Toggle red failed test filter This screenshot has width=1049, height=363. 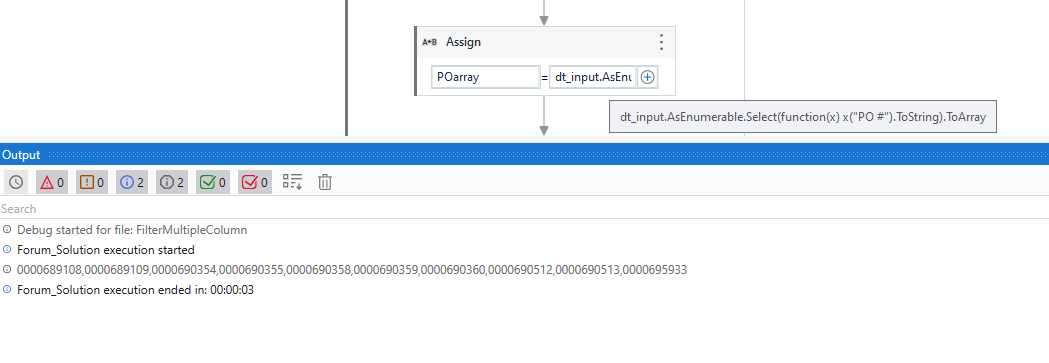click(255, 182)
